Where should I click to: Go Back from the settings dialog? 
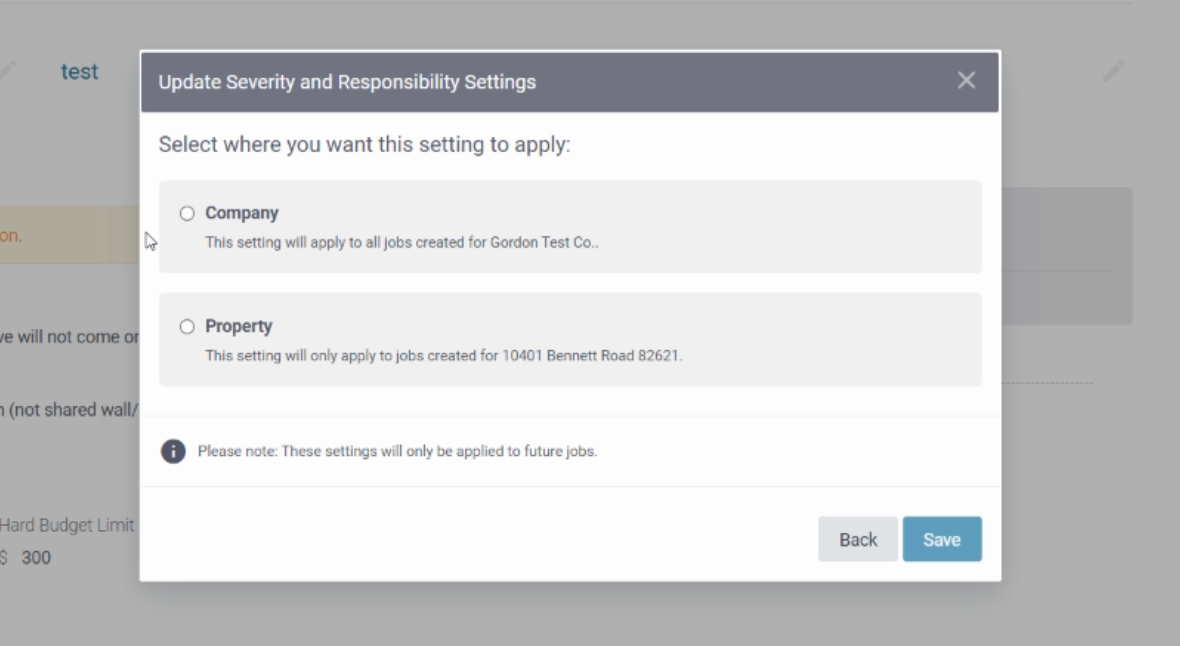857,539
